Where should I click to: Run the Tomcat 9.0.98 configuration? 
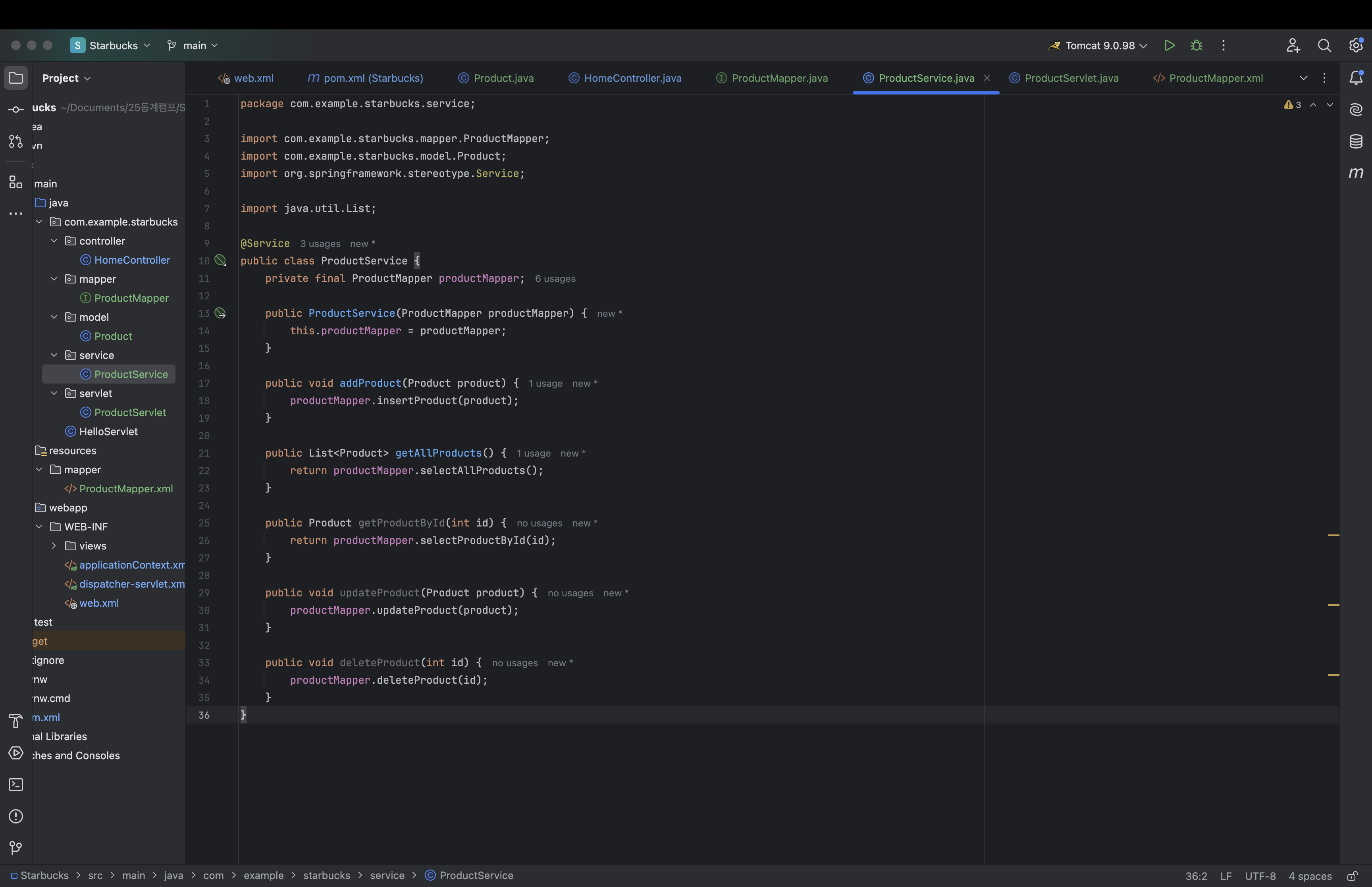(1169, 46)
